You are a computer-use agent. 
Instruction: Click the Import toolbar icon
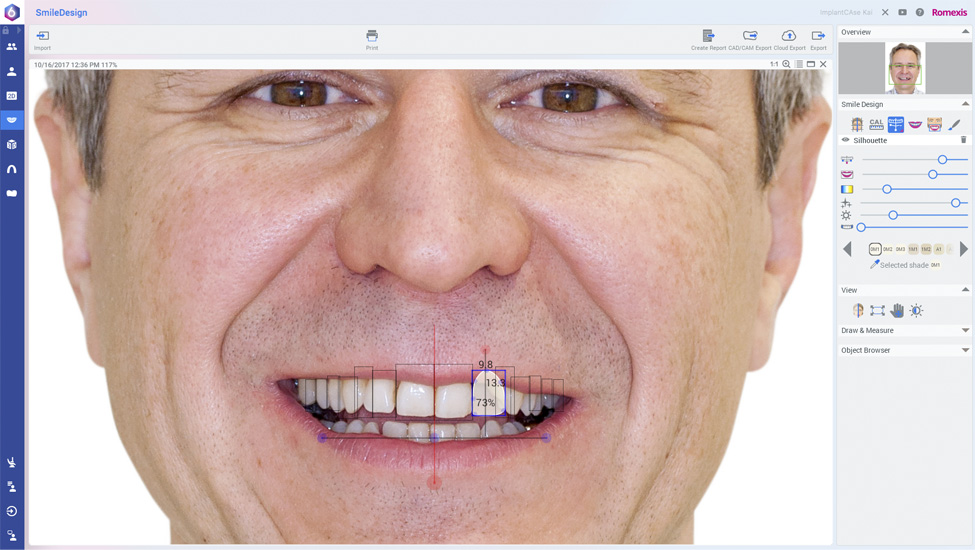click(42, 36)
